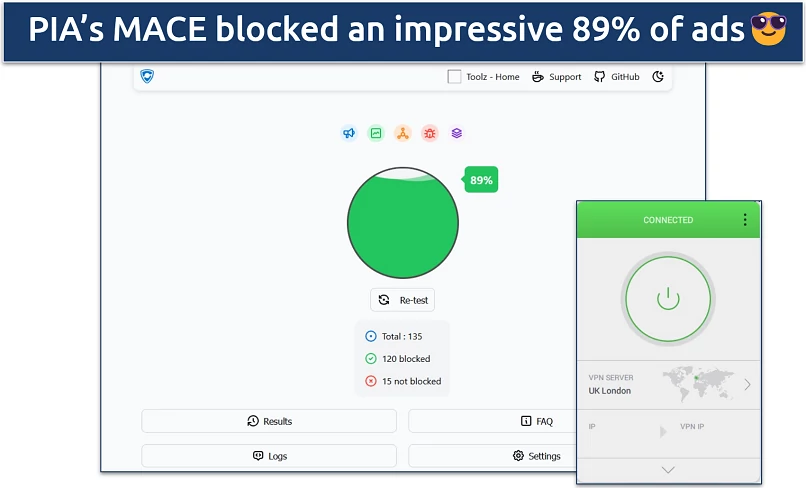Select the purple layers category icon
806x488 pixels.
click(x=456, y=133)
